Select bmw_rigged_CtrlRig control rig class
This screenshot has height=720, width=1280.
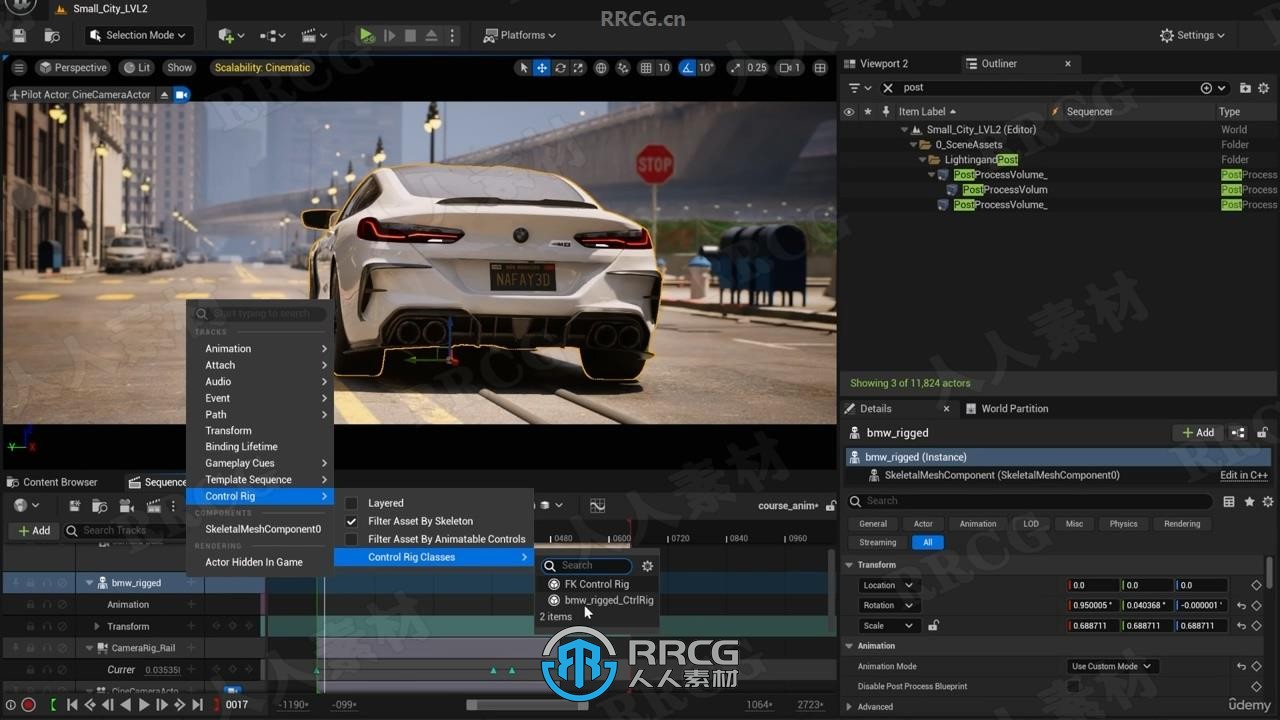click(599, 601)
